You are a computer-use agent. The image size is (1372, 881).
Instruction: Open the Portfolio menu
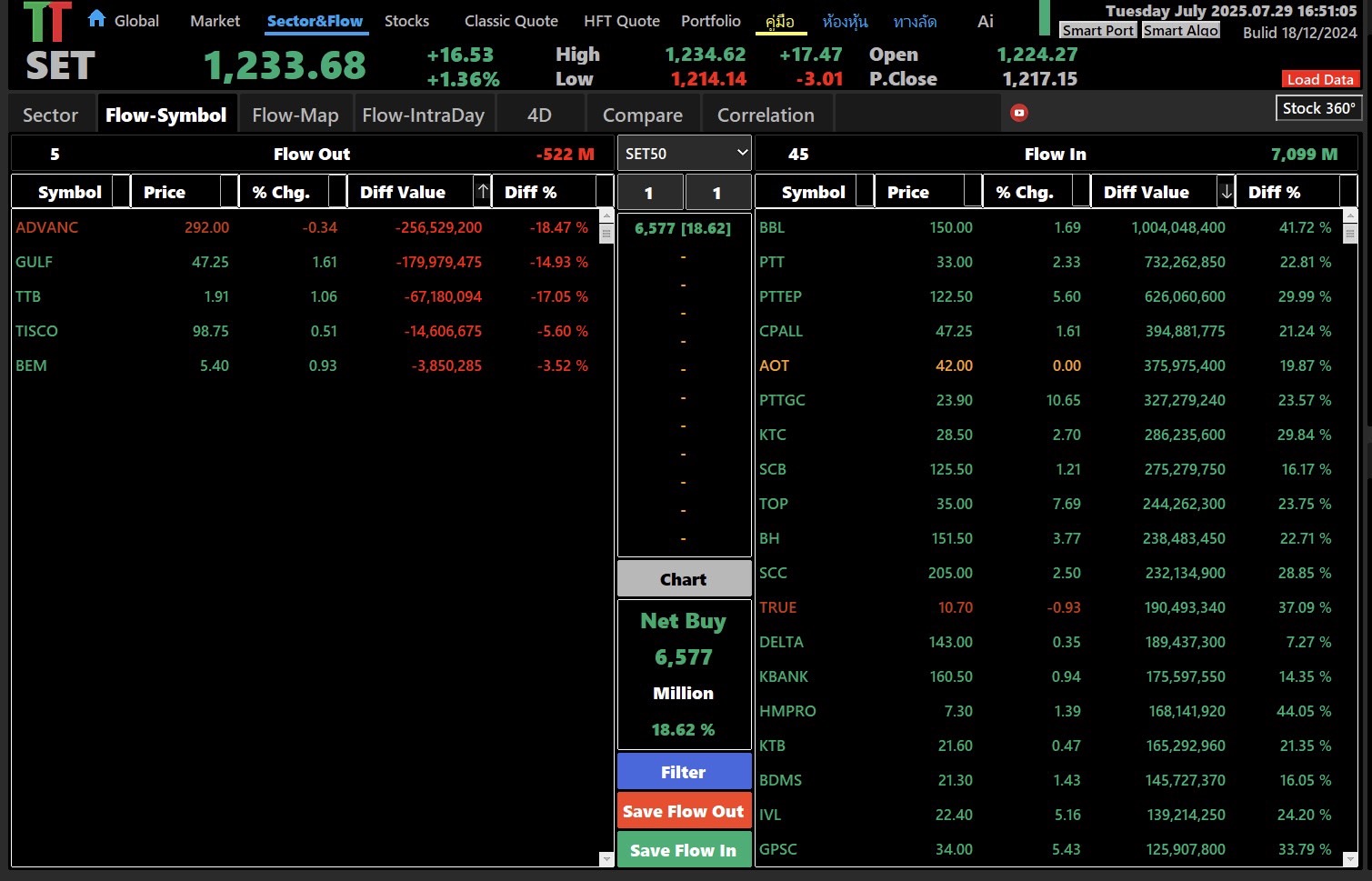click(x=711, y=20)
